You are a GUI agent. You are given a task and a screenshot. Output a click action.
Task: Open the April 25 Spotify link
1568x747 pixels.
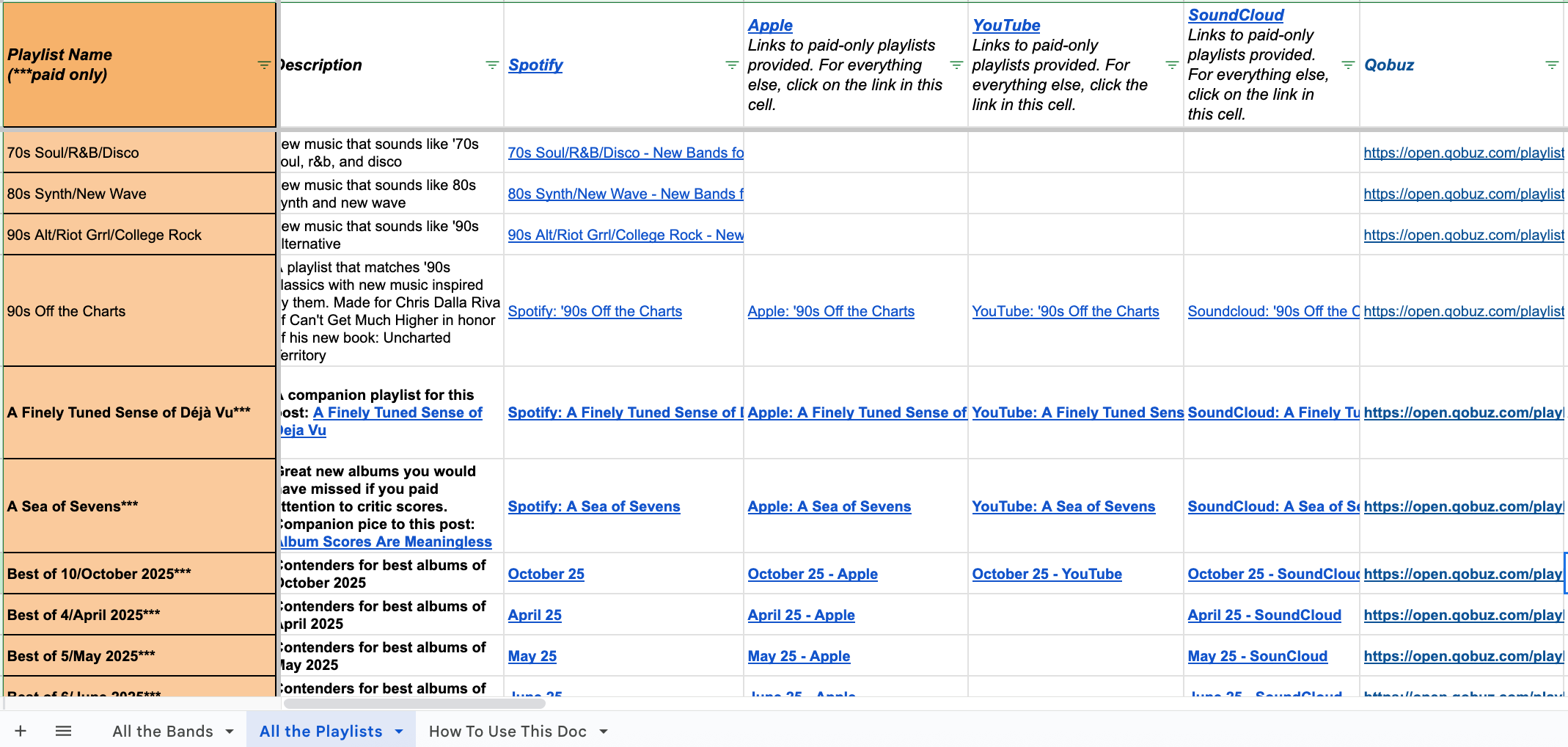(x=535, y=615)
